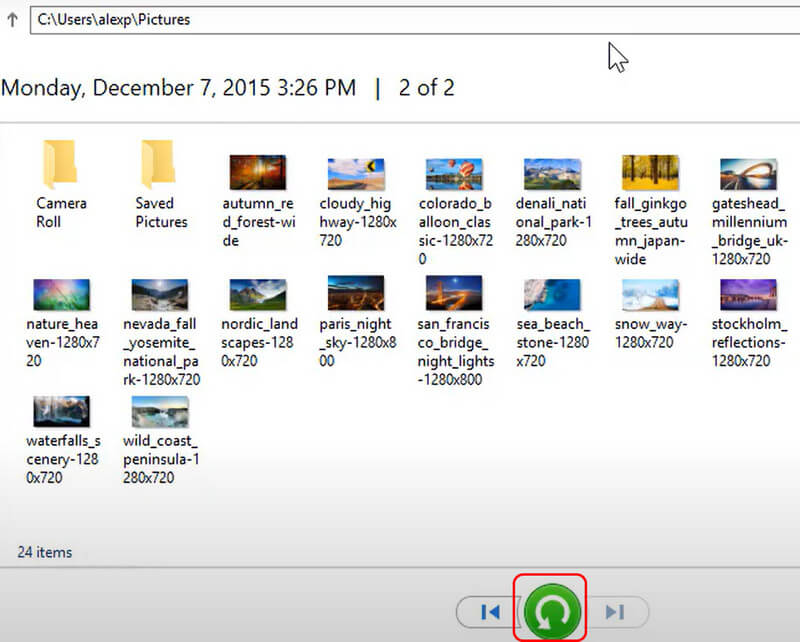Select the denali_national_park image
Viewport: 800px width, 642px height.
553,173
